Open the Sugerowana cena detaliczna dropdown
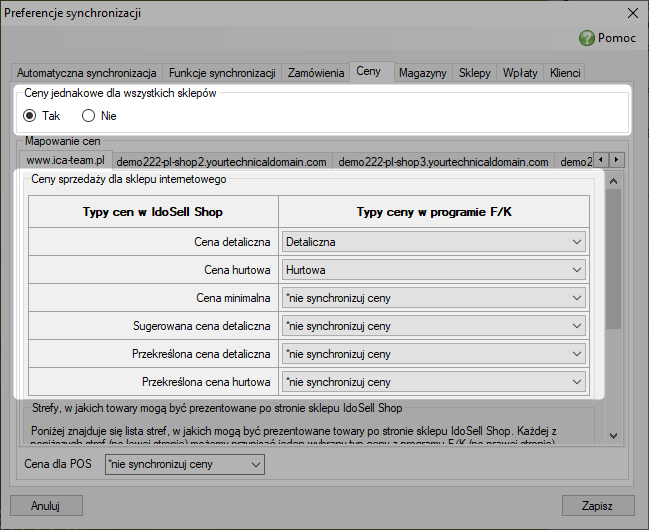The image size is (649, 530). (434, 326)
